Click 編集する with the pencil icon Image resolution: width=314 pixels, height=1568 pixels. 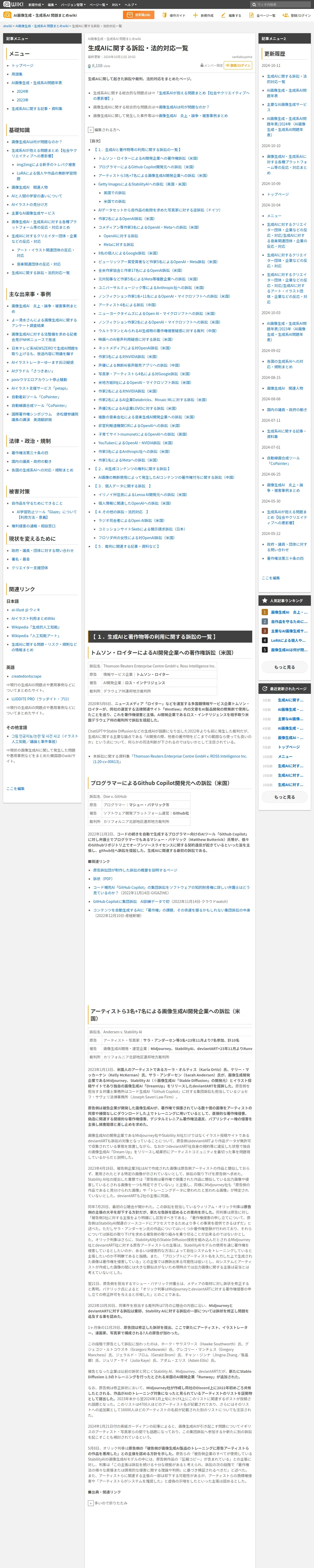(x=231, y=15)
